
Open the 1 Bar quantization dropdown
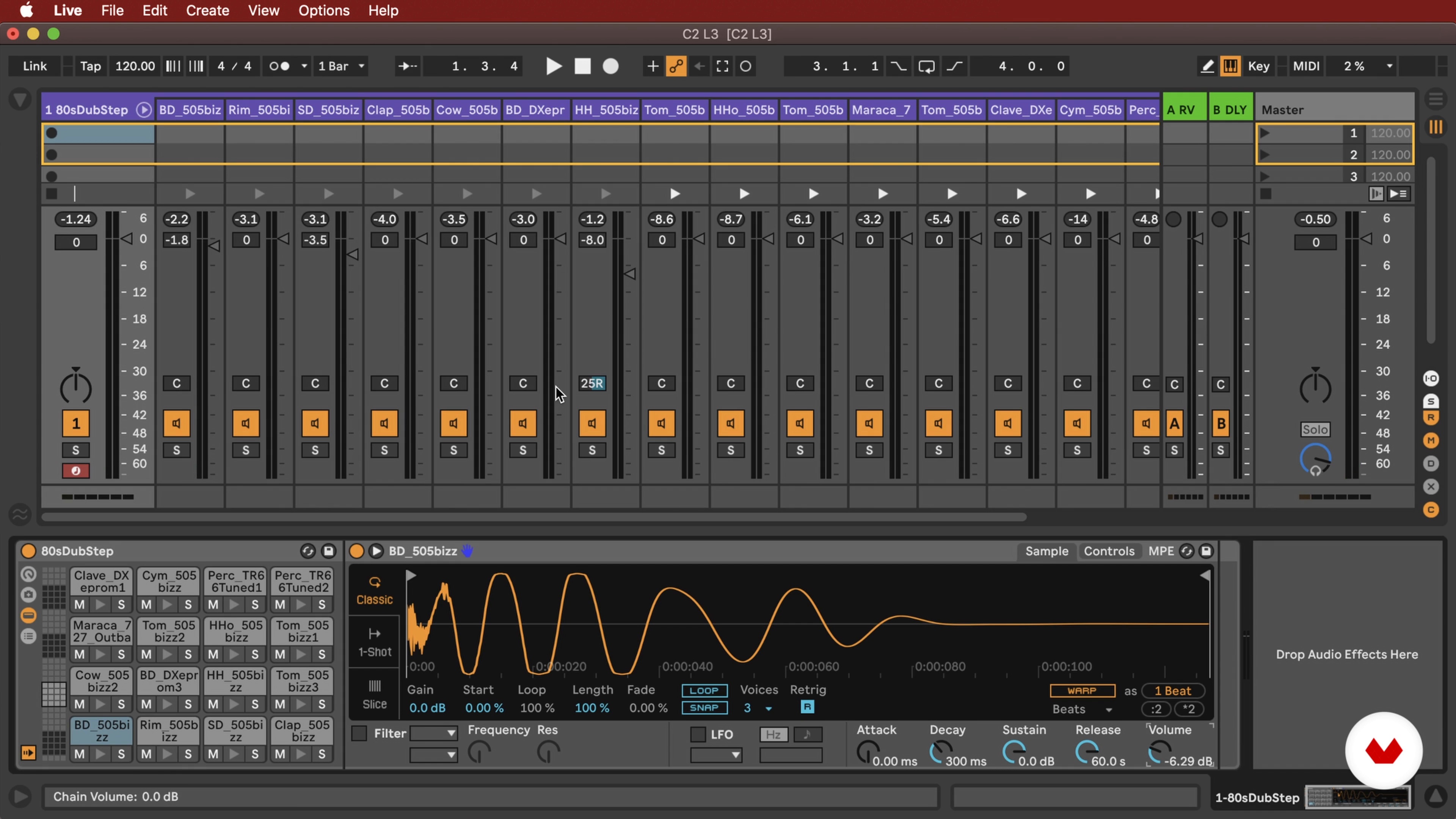tap(341, 66)
